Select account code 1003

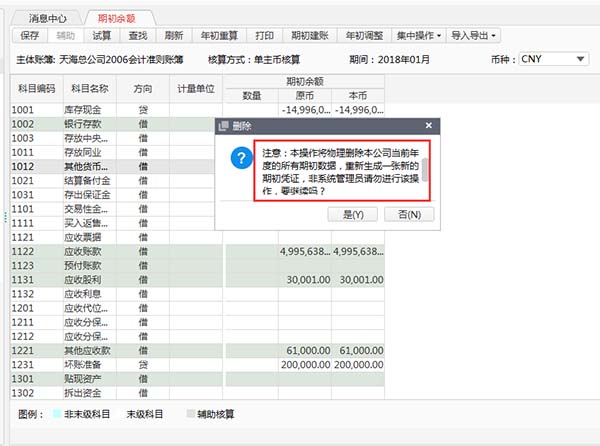click(x=23, y=138)
